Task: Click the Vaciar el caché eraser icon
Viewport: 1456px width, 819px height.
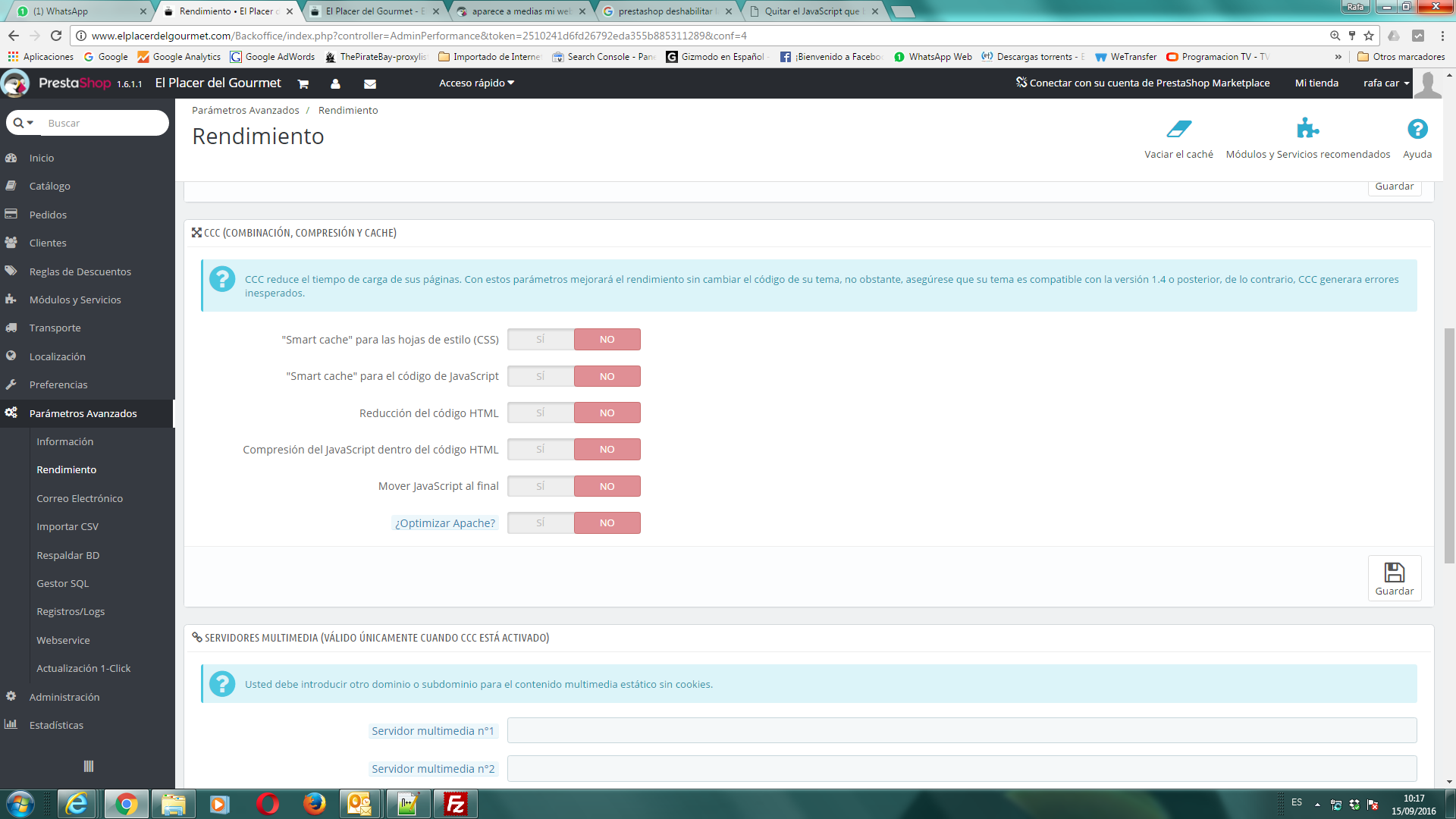Action: (1178, 129)
